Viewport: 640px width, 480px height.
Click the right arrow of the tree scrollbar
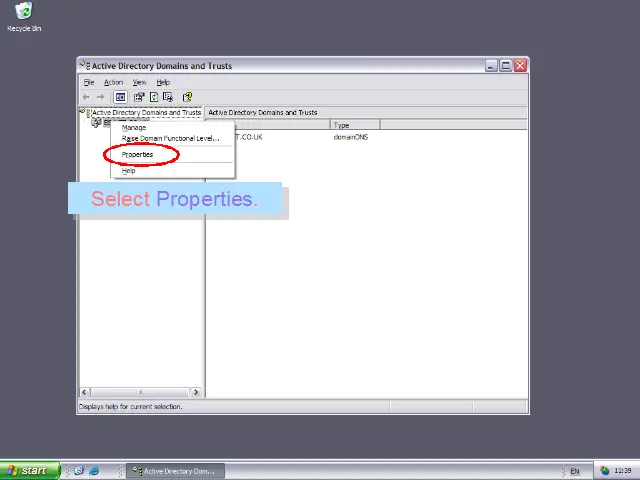[x=196, y=392]
